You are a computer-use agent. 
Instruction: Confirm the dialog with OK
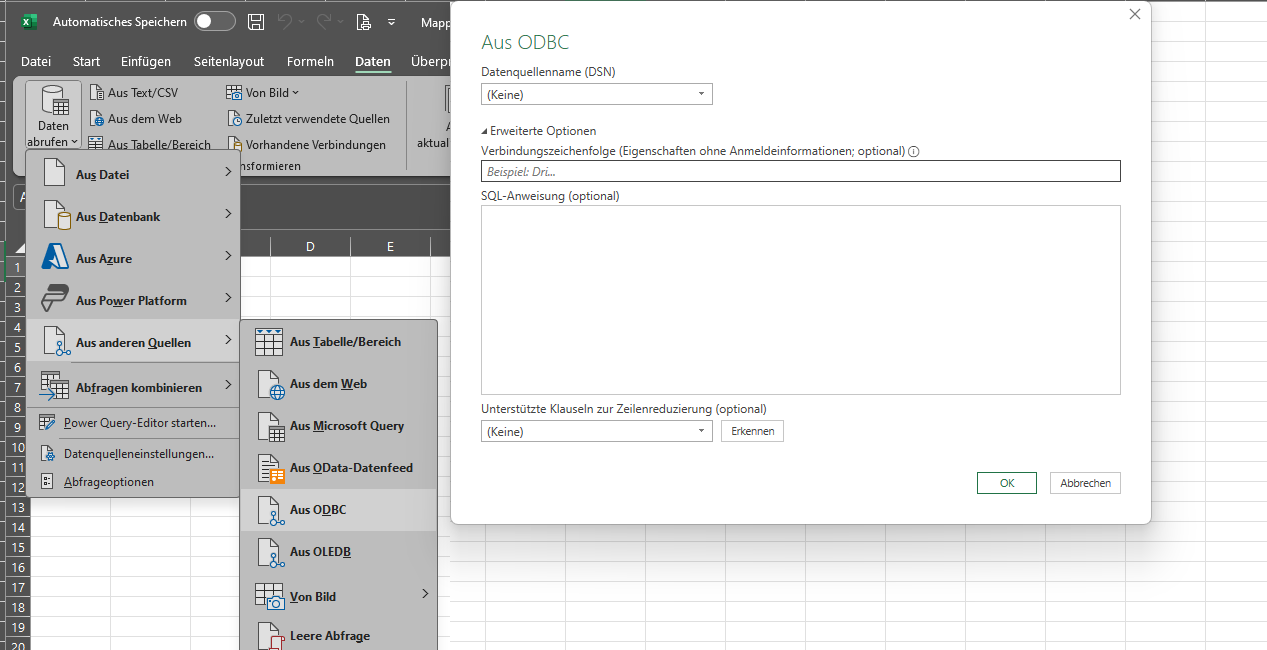pyautogui.click(x=1007, y=483)
